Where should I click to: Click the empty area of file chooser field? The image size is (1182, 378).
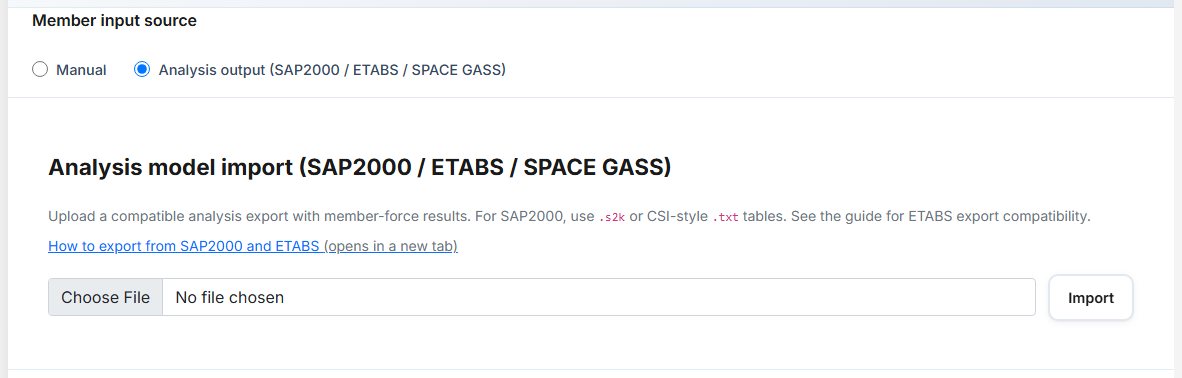point(660,297)
